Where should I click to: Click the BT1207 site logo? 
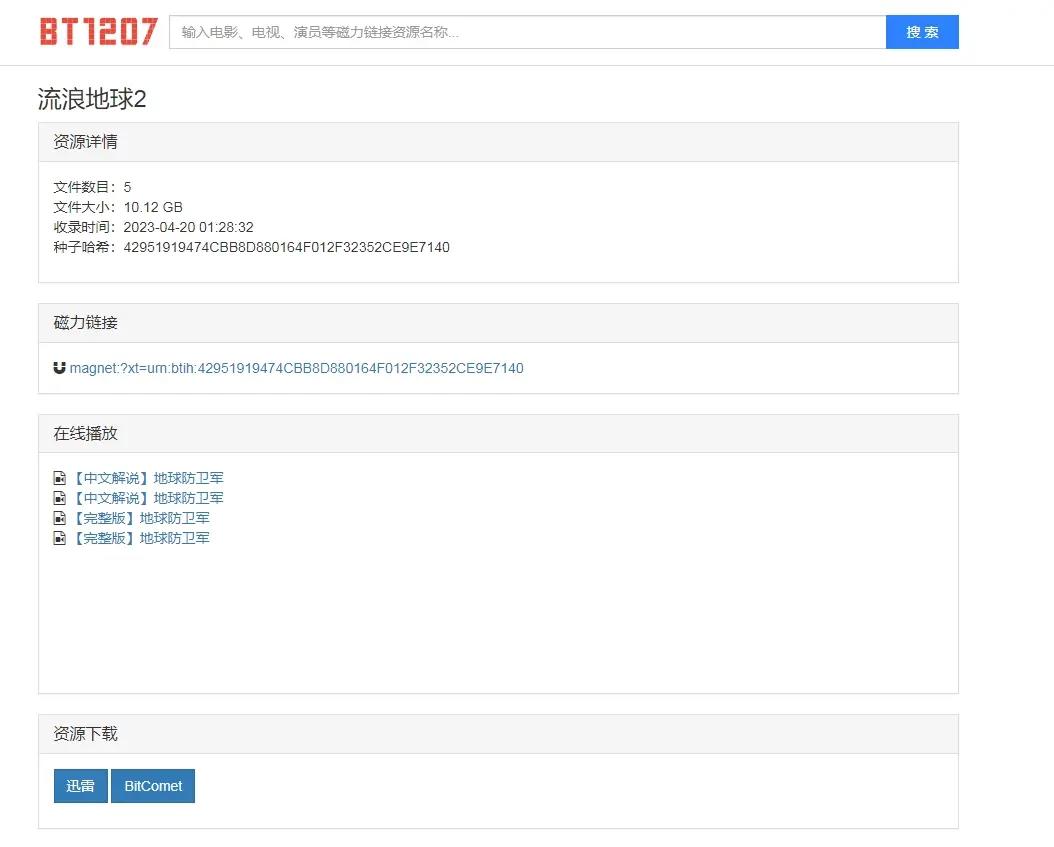click(98, 32)
